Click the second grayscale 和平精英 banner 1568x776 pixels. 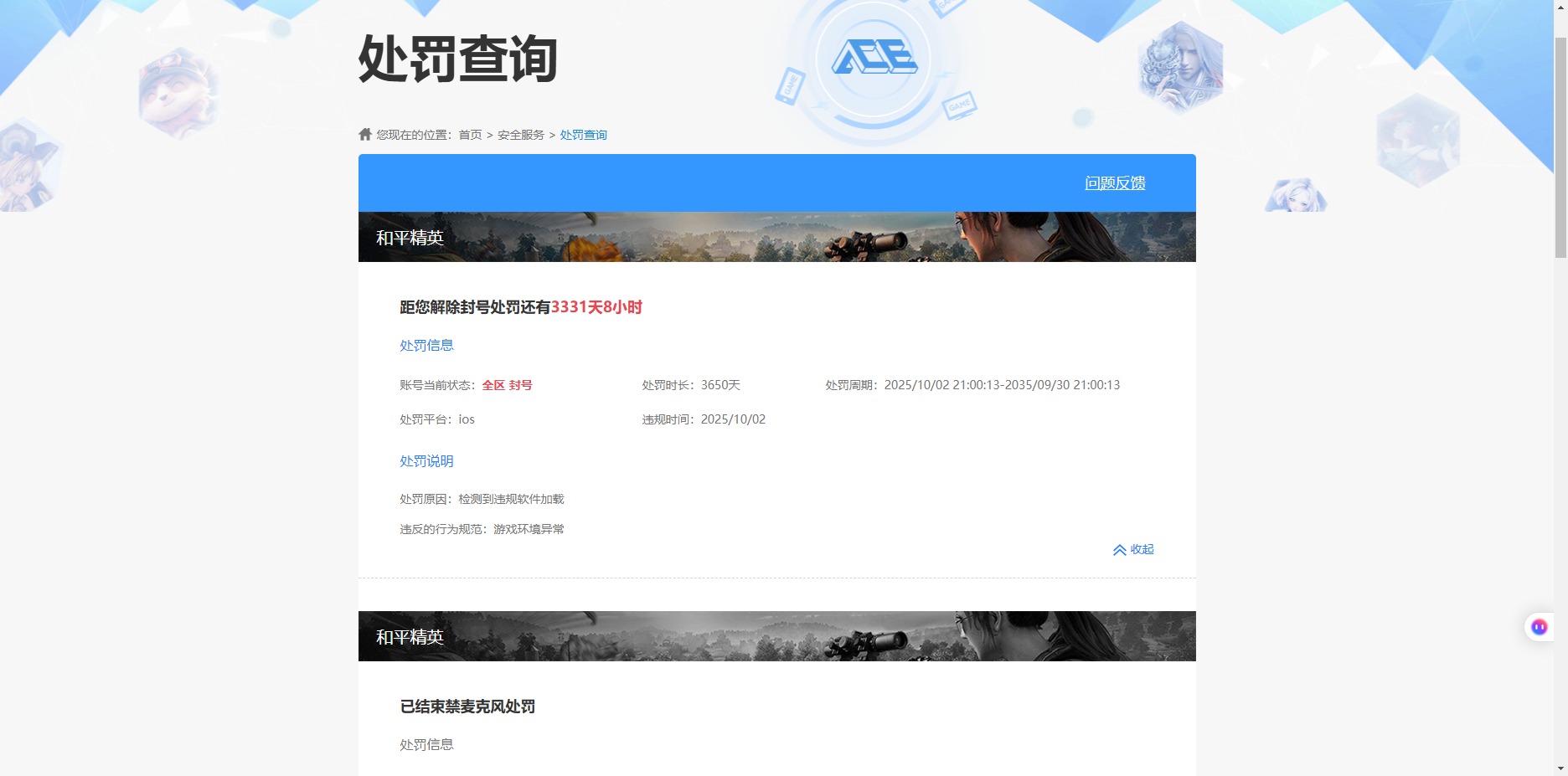[x=777, y=636]
